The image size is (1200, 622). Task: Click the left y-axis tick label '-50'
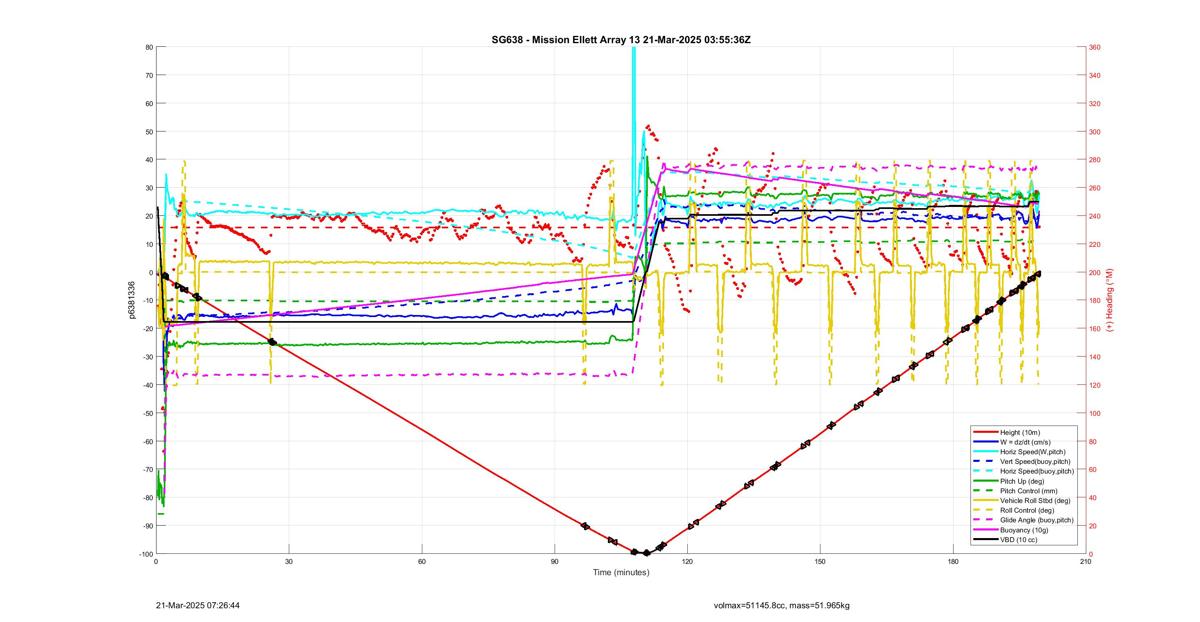click(x=147, y=413)
